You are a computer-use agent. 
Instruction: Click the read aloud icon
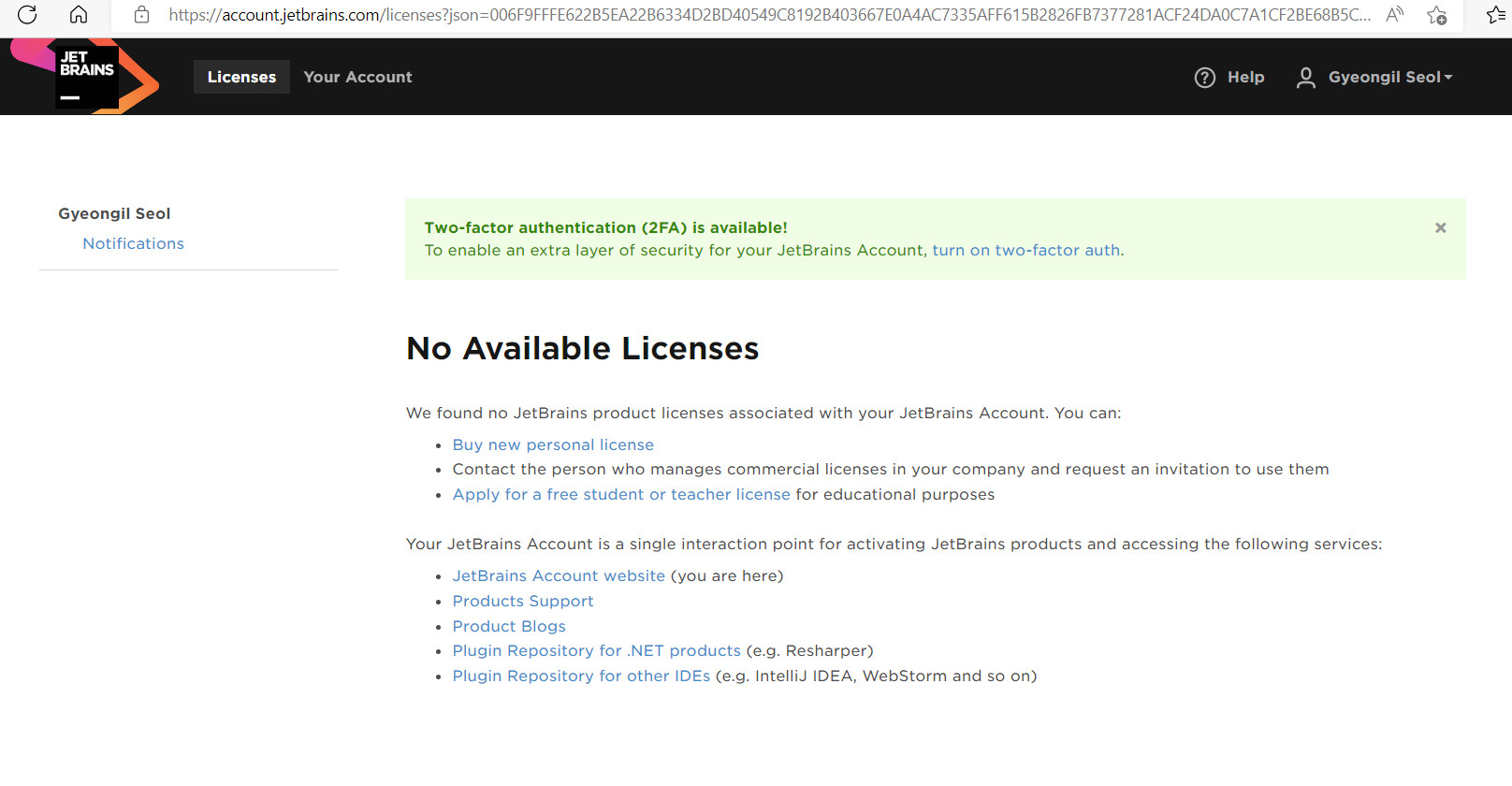click(x=1394, y=14)
